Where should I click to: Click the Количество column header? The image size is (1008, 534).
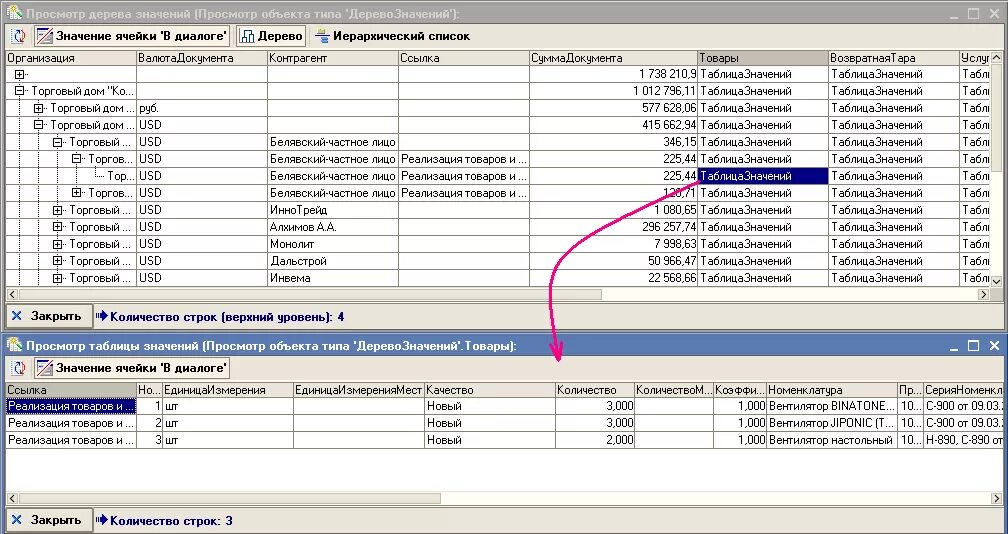coord(595,390)
